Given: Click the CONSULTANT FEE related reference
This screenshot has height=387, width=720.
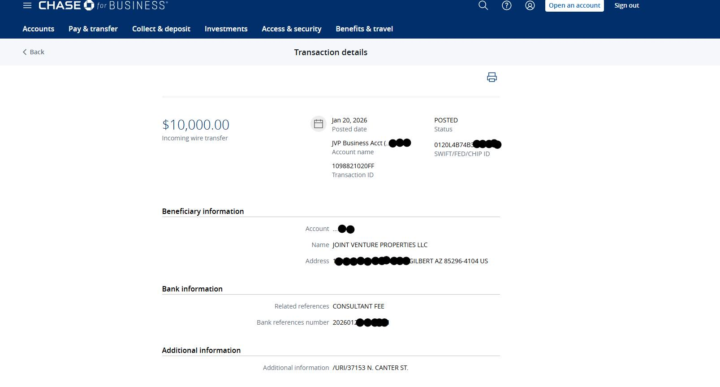Looking at the screenshot, I should [x=358, y=306].
